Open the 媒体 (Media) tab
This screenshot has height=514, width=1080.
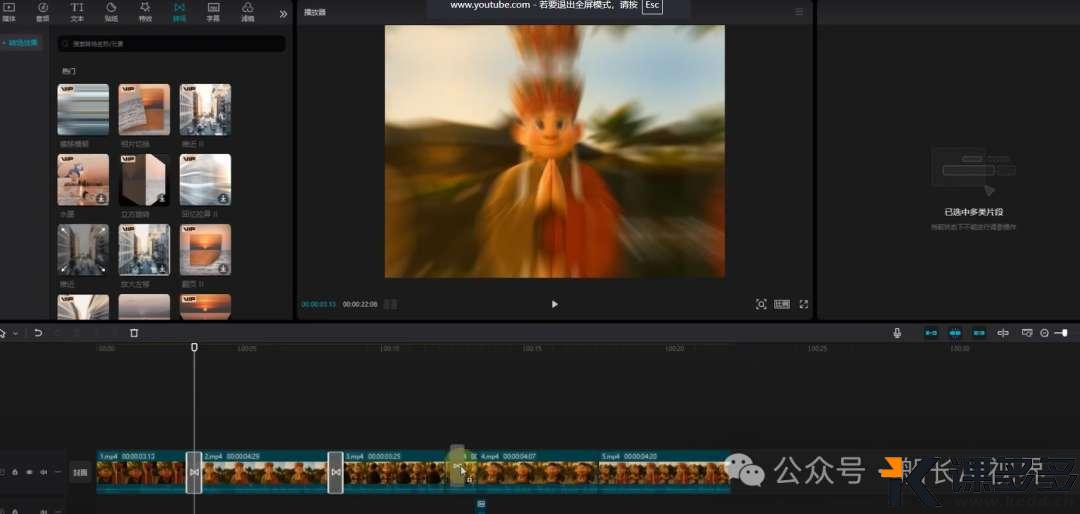(8, 12)
